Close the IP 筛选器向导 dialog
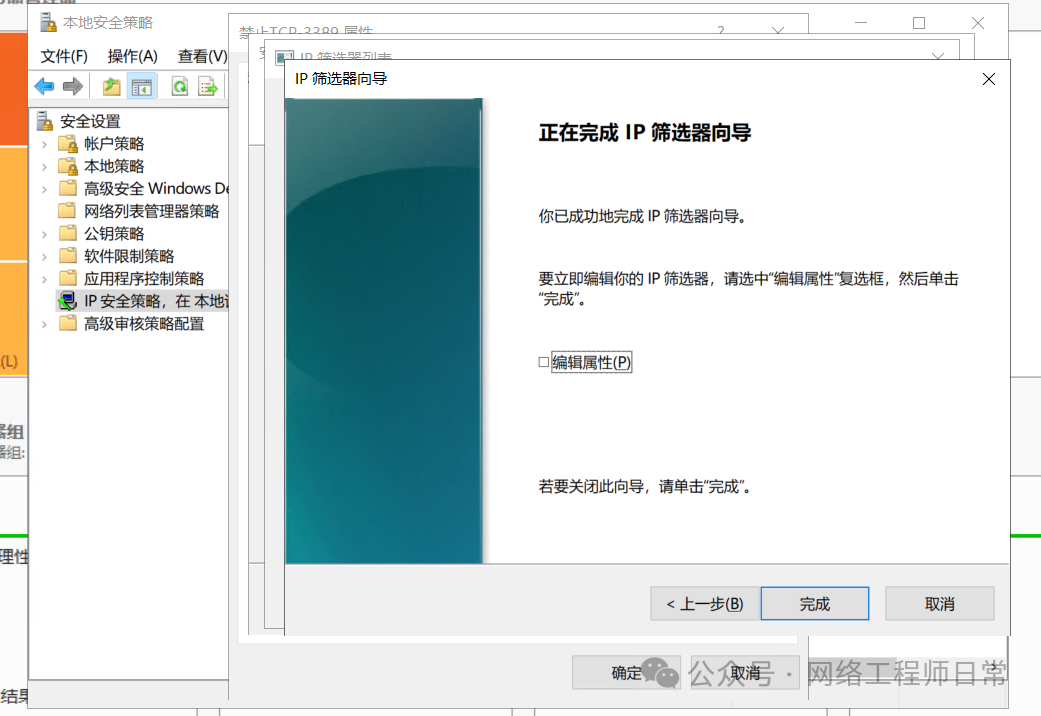1041x716 pixels. 988,78
